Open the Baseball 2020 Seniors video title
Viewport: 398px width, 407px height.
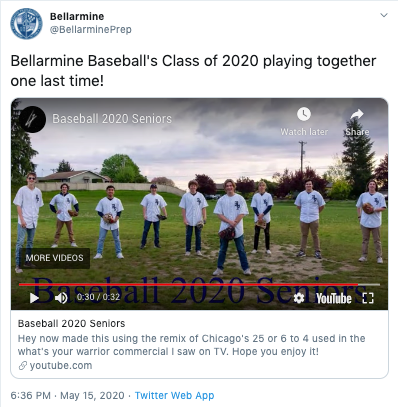pos(112,119)
